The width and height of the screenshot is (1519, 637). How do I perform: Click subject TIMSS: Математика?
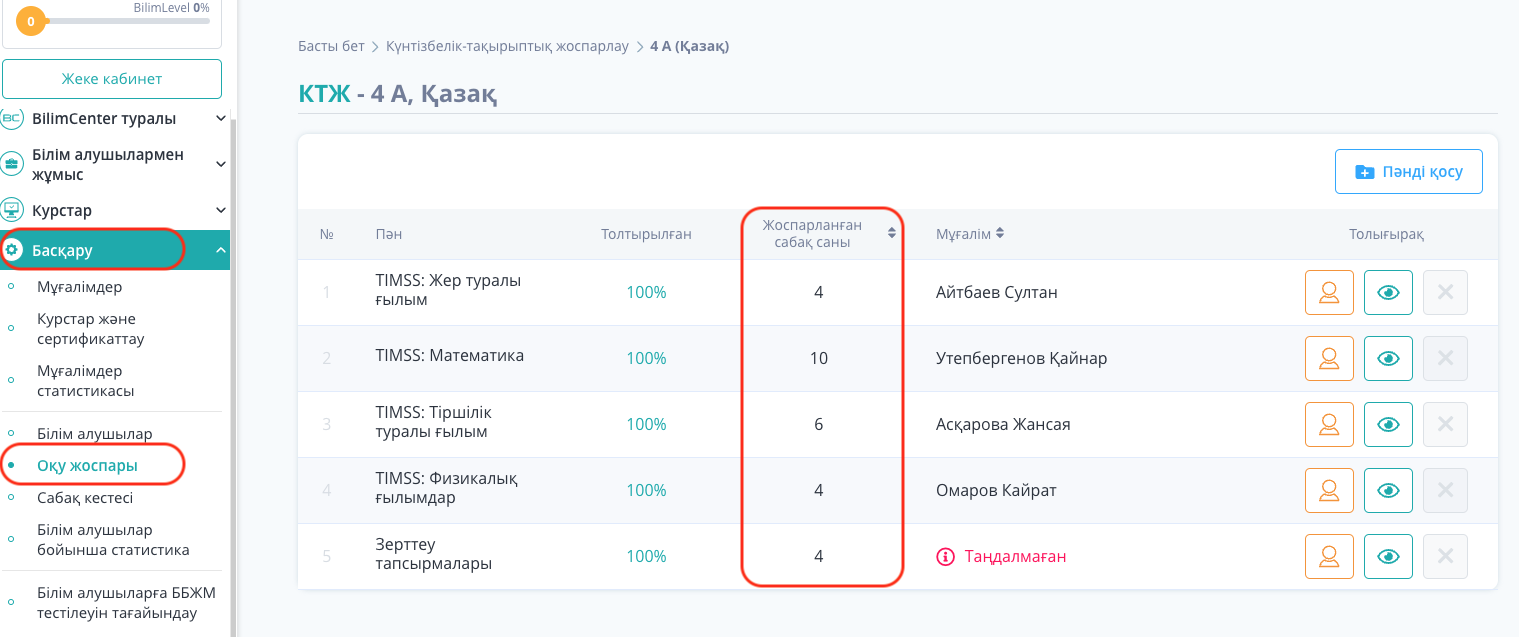(x=450, y=355)
